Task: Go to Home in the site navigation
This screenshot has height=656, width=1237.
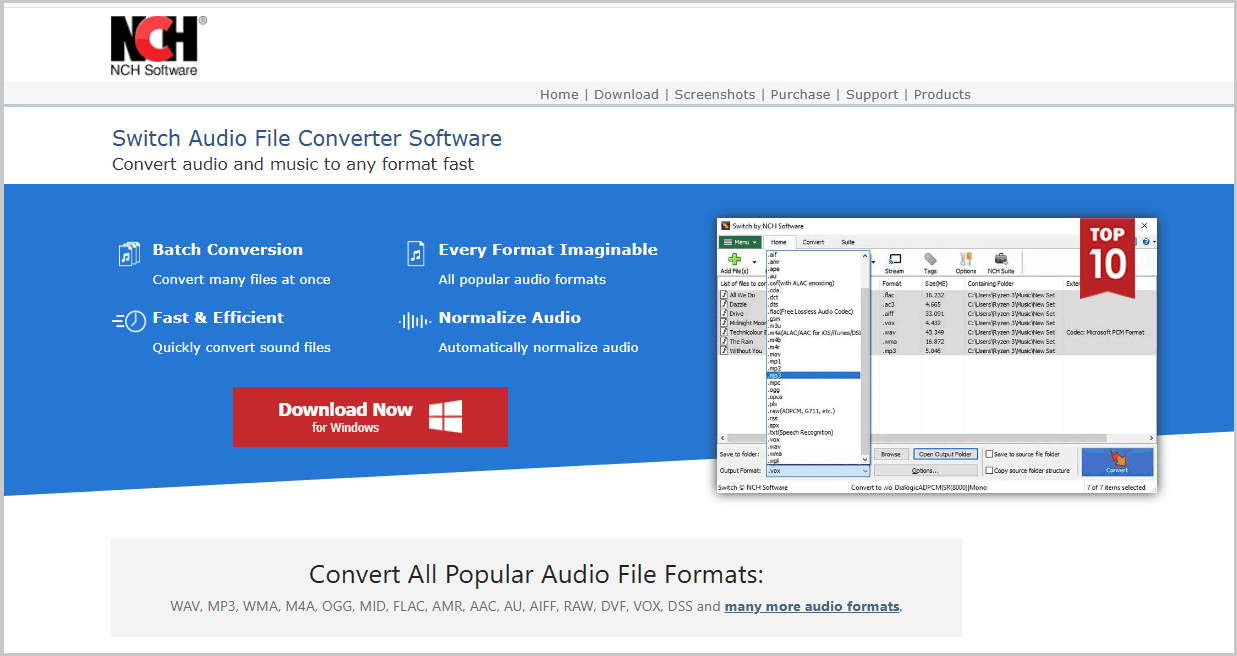Action: [x=559, y=94]
